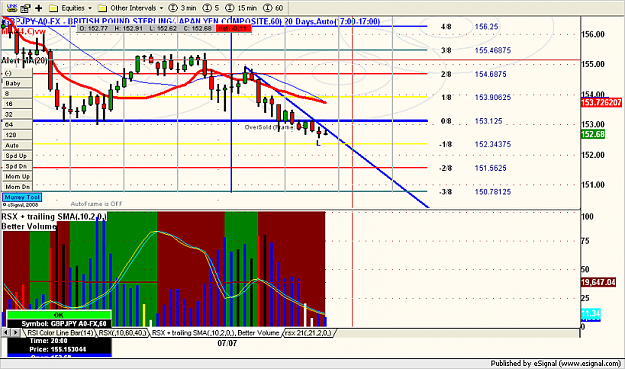The height and width of the screenshot is (369, 625).
Task: Select the 128 frame button
Action: [x=17, y=135]
